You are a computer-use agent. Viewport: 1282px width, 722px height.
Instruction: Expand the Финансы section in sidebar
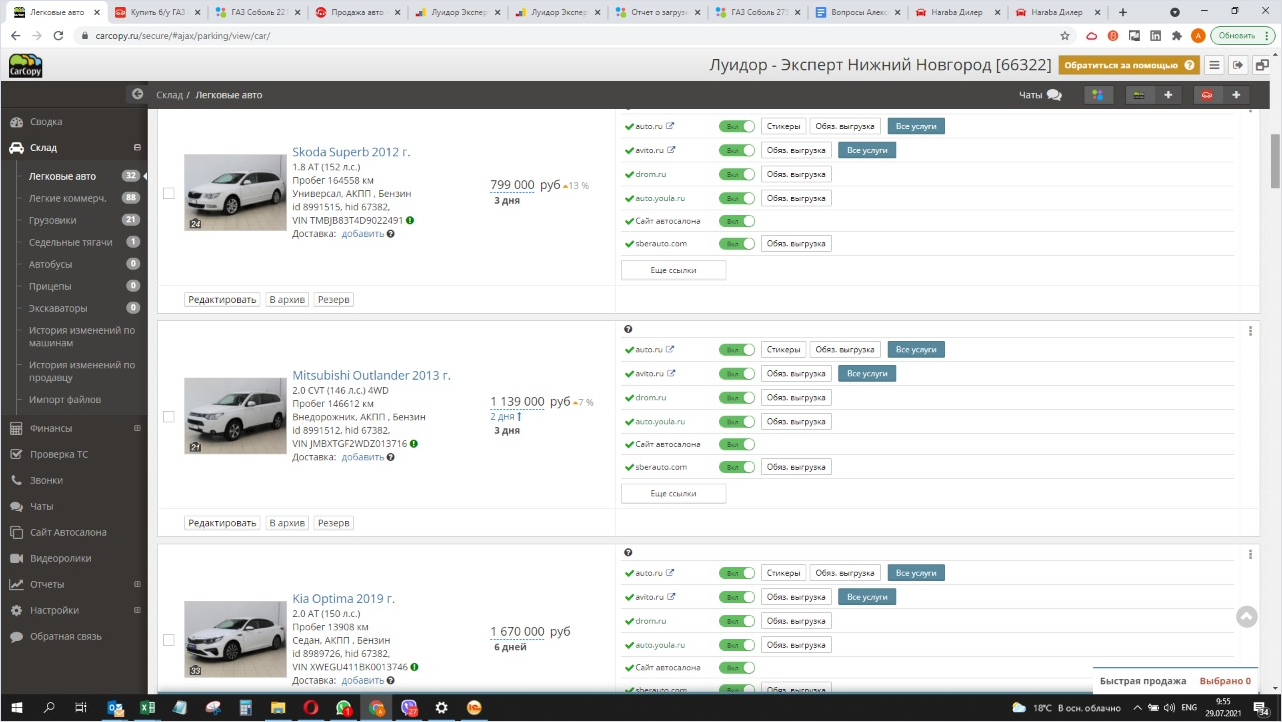pyautogui.click(x=137, y=429)
